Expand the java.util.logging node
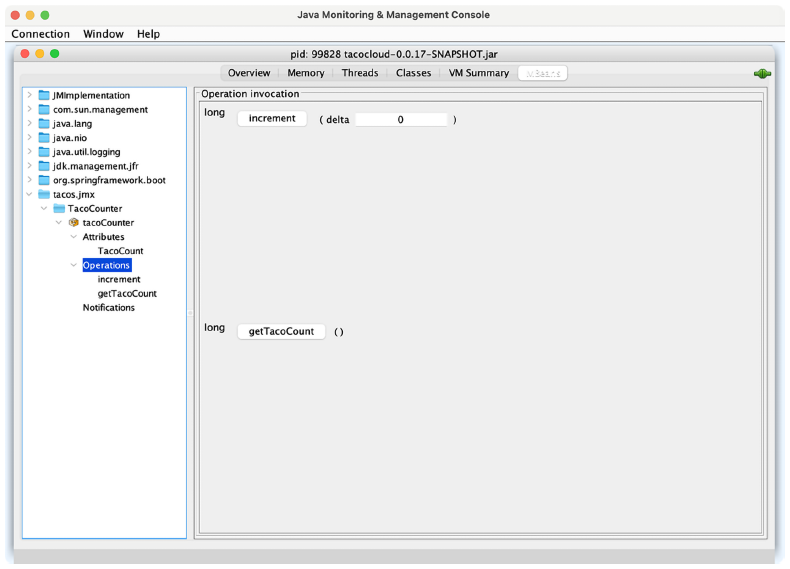 30,152
